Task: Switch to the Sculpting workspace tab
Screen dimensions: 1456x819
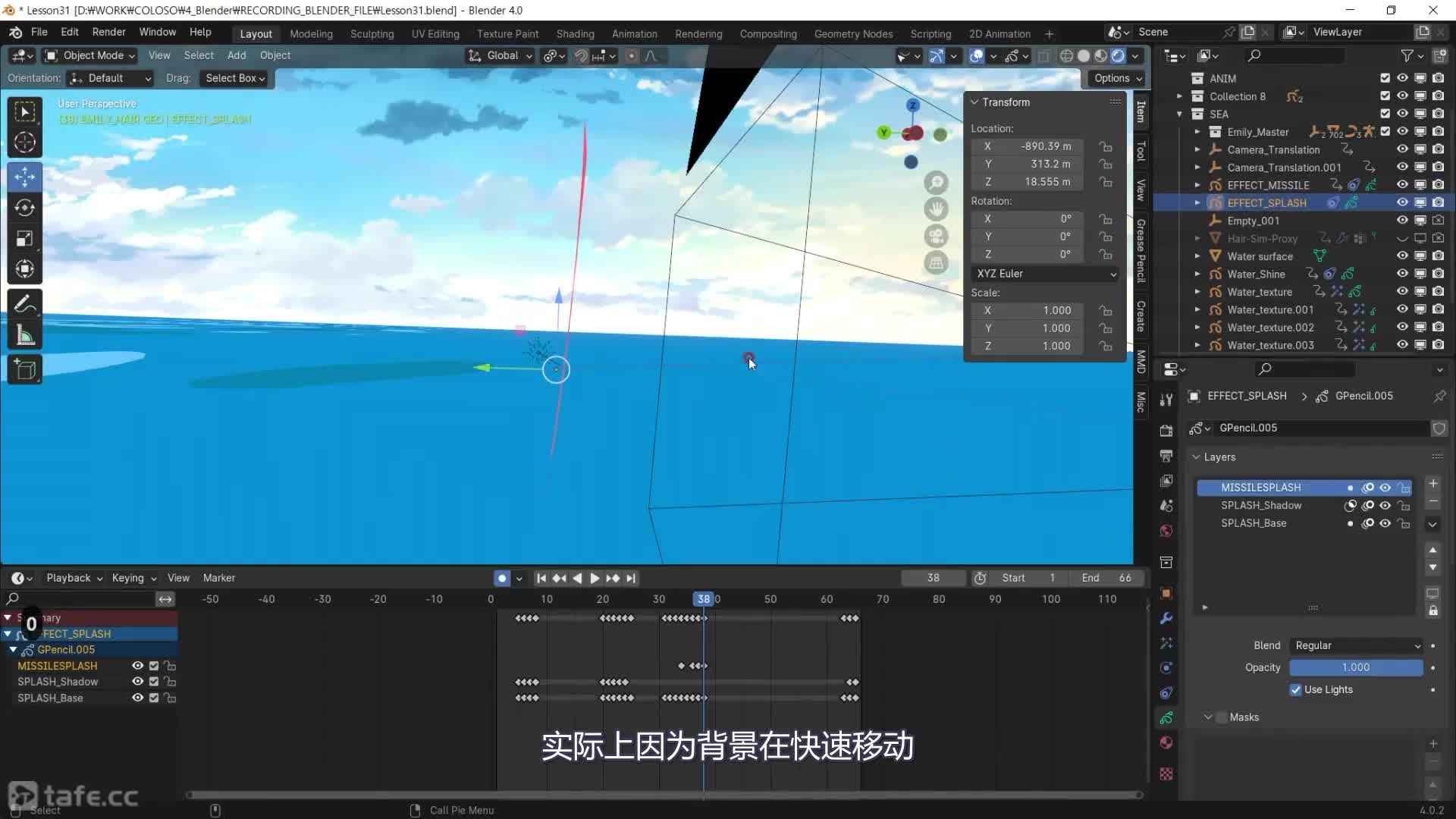Action: [x=372, y=34]
